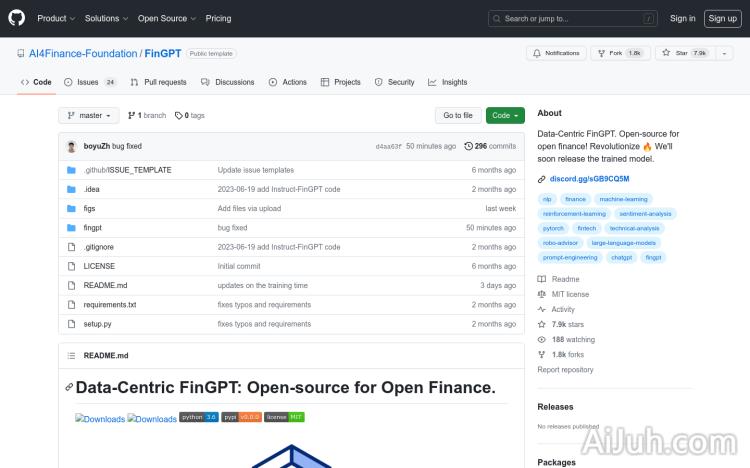
Task: Click the GitHub logo icon
Action: click(19, 18)
